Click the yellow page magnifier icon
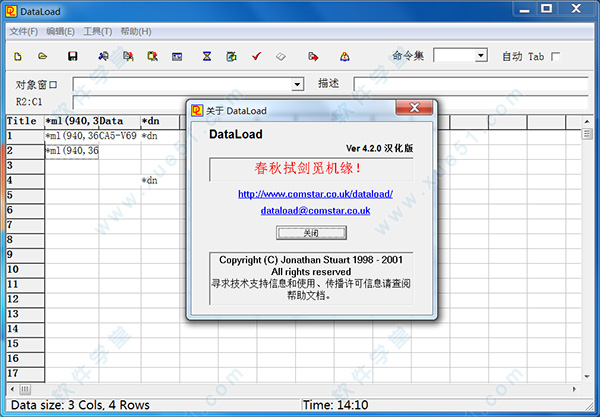 click(x=153, y=56)
